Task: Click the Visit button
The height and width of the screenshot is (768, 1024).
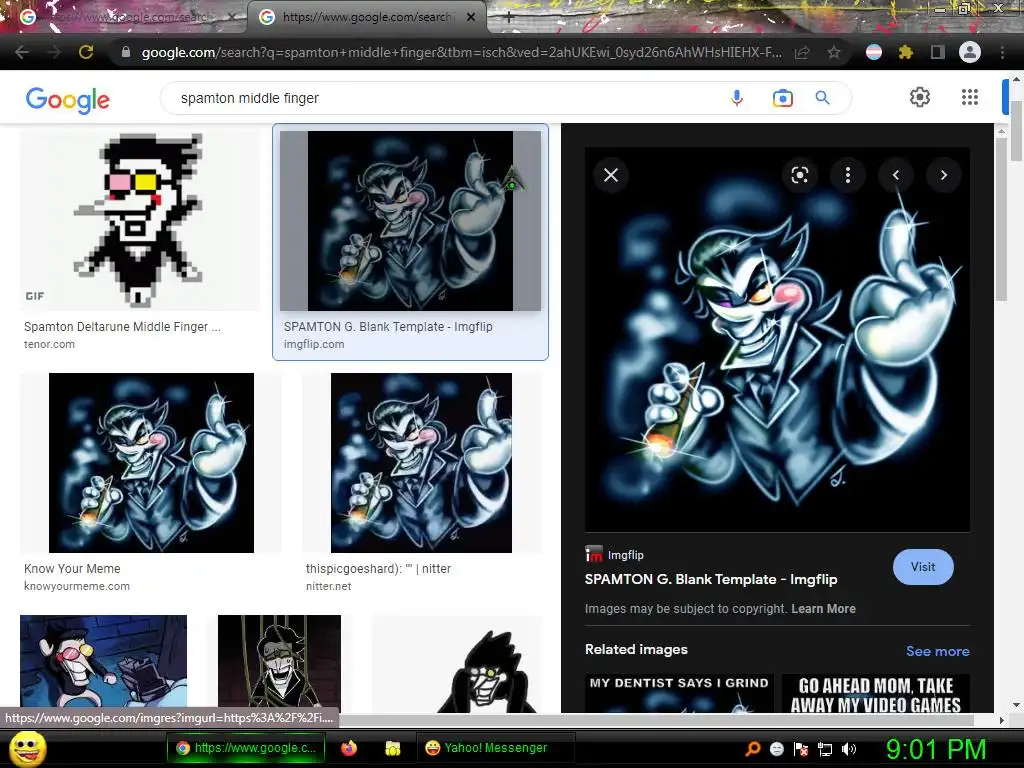Action: tap(923, 567)
